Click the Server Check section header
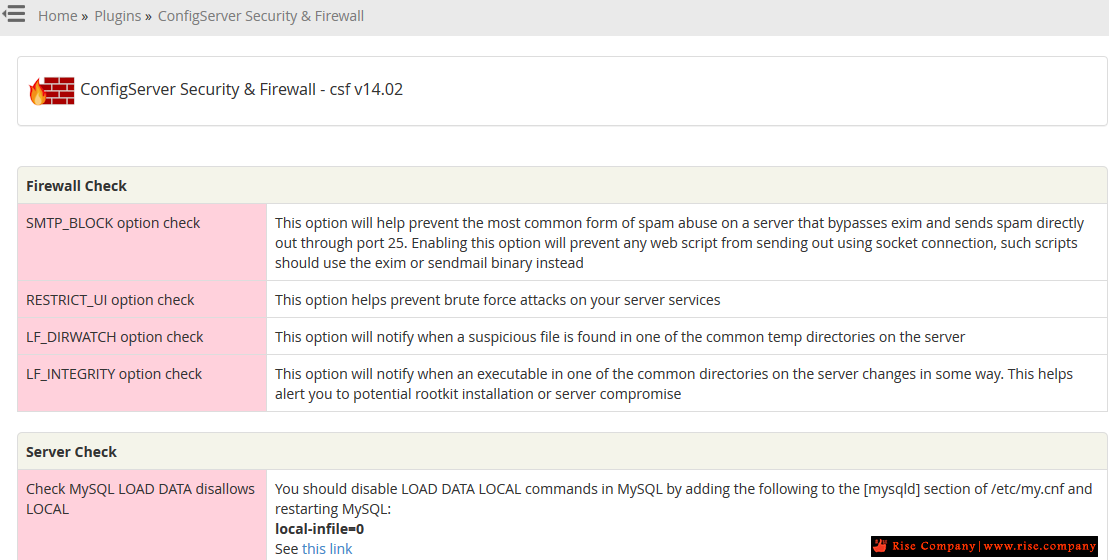1109x560 pixels. 562,452
